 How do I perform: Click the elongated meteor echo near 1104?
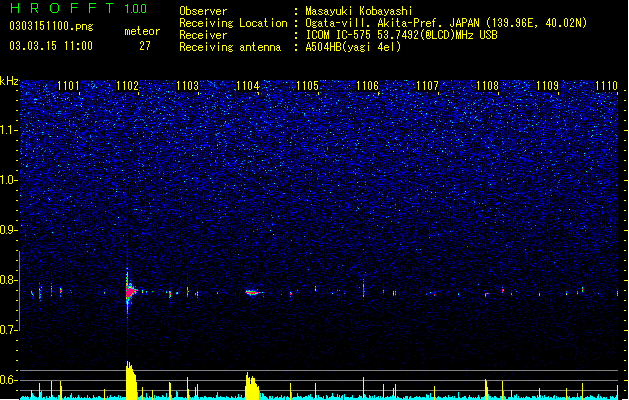(x=253, y=292)
